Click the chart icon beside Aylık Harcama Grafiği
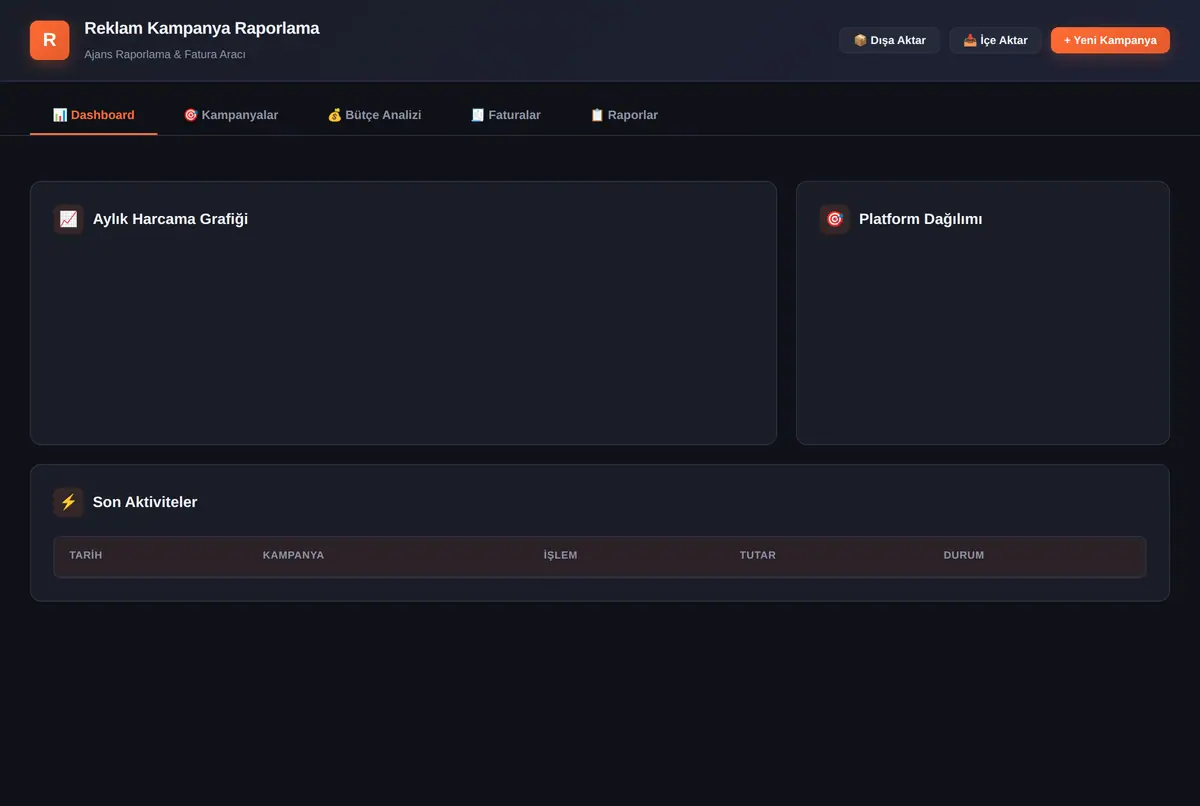1200x806 pixels. pyautogui.click(x=68, y=219)
